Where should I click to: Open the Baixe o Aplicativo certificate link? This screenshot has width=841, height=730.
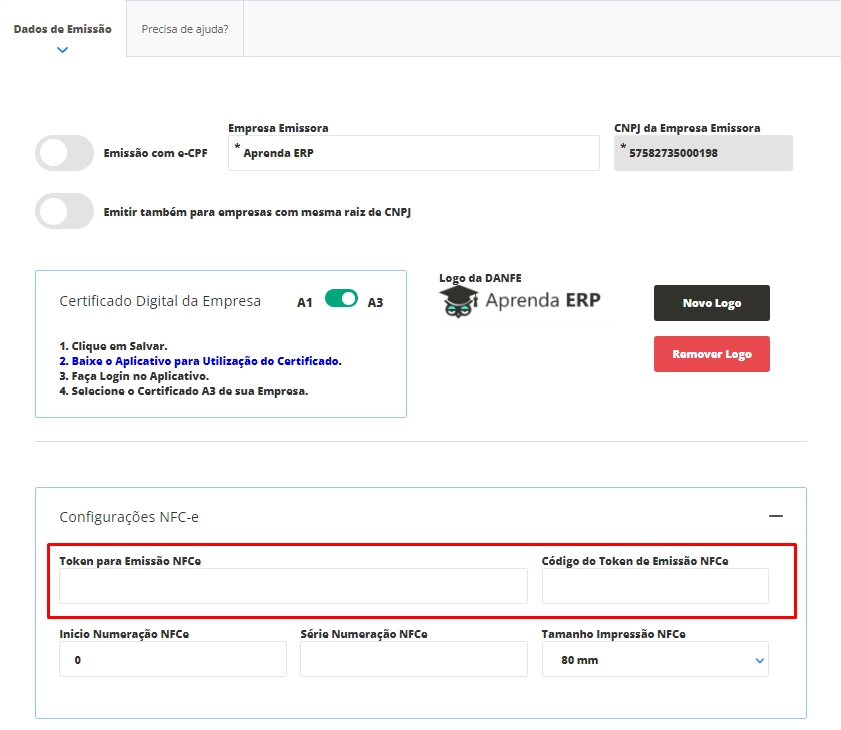(x=206, y=361)
